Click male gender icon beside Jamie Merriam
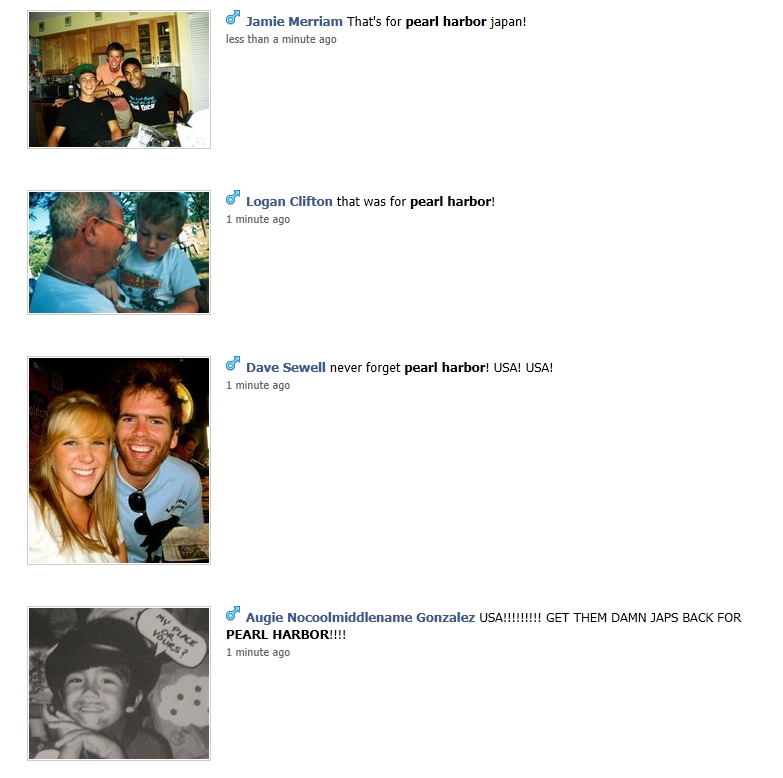This screenshot has height=778, width=783. [x=233, y=18]
